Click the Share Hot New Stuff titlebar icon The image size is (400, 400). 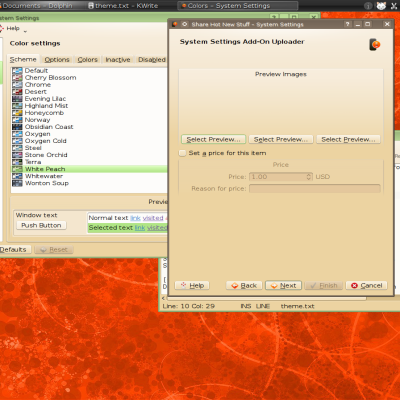pos(175,24)
